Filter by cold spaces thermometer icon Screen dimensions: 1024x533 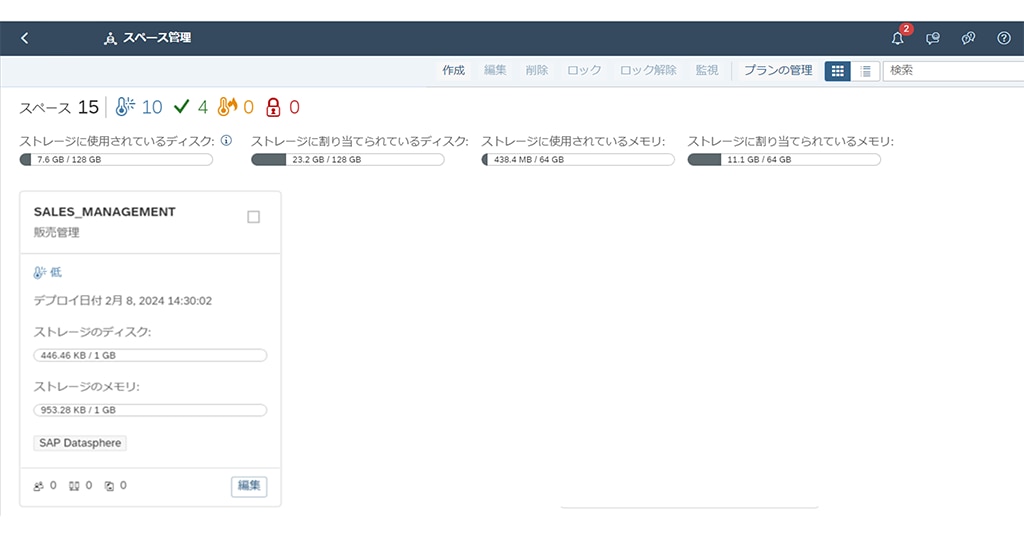(x=125, y=107)
